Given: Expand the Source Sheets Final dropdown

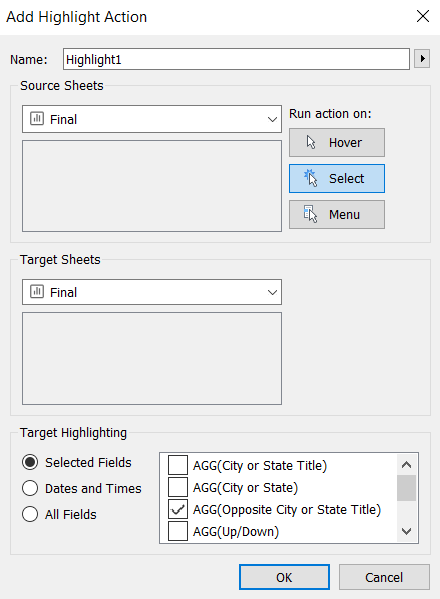Looking at the screenshot, I should coord(152,119).
